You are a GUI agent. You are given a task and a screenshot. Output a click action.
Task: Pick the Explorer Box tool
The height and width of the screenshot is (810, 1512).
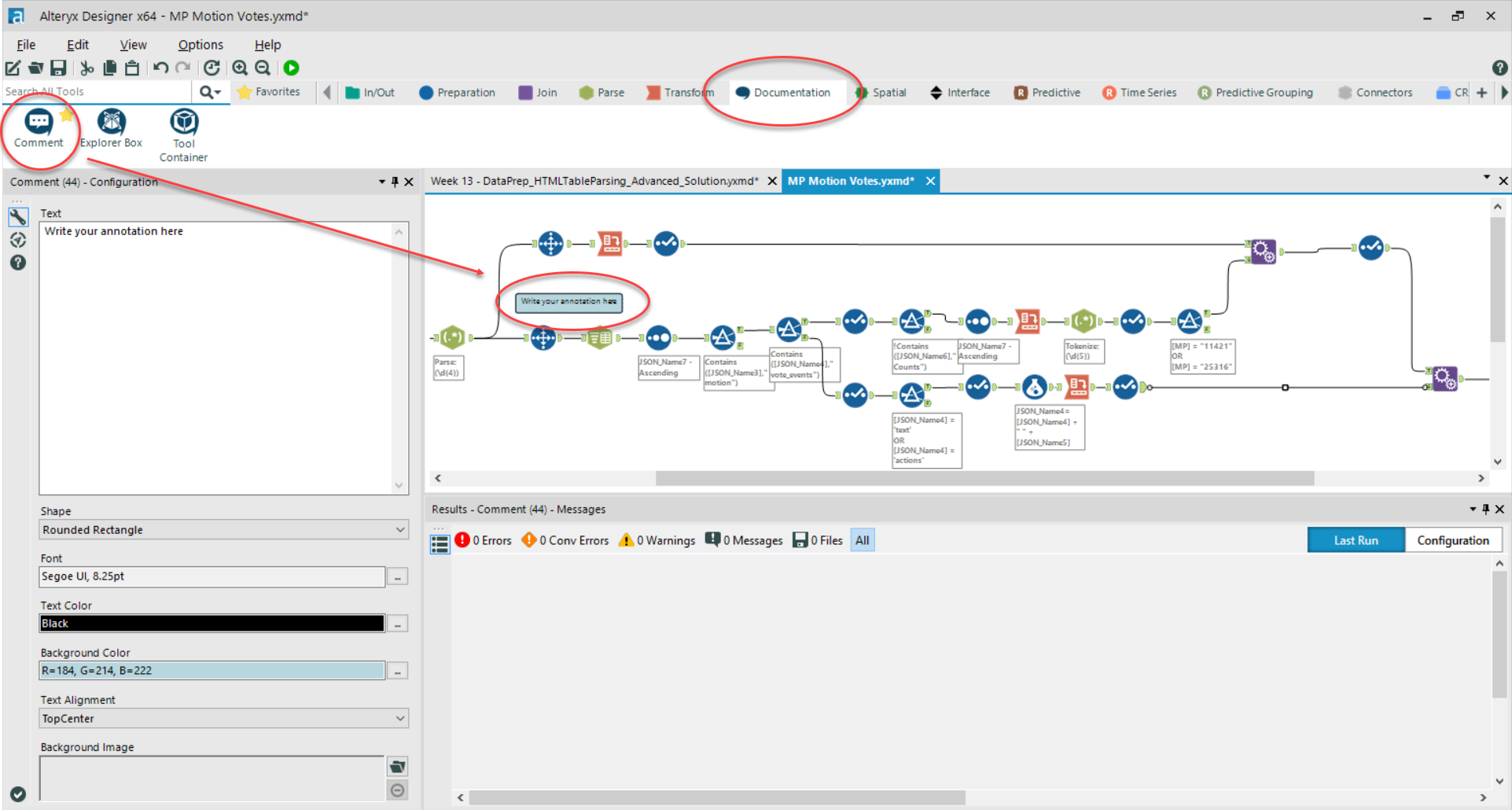tap(111, 129)
